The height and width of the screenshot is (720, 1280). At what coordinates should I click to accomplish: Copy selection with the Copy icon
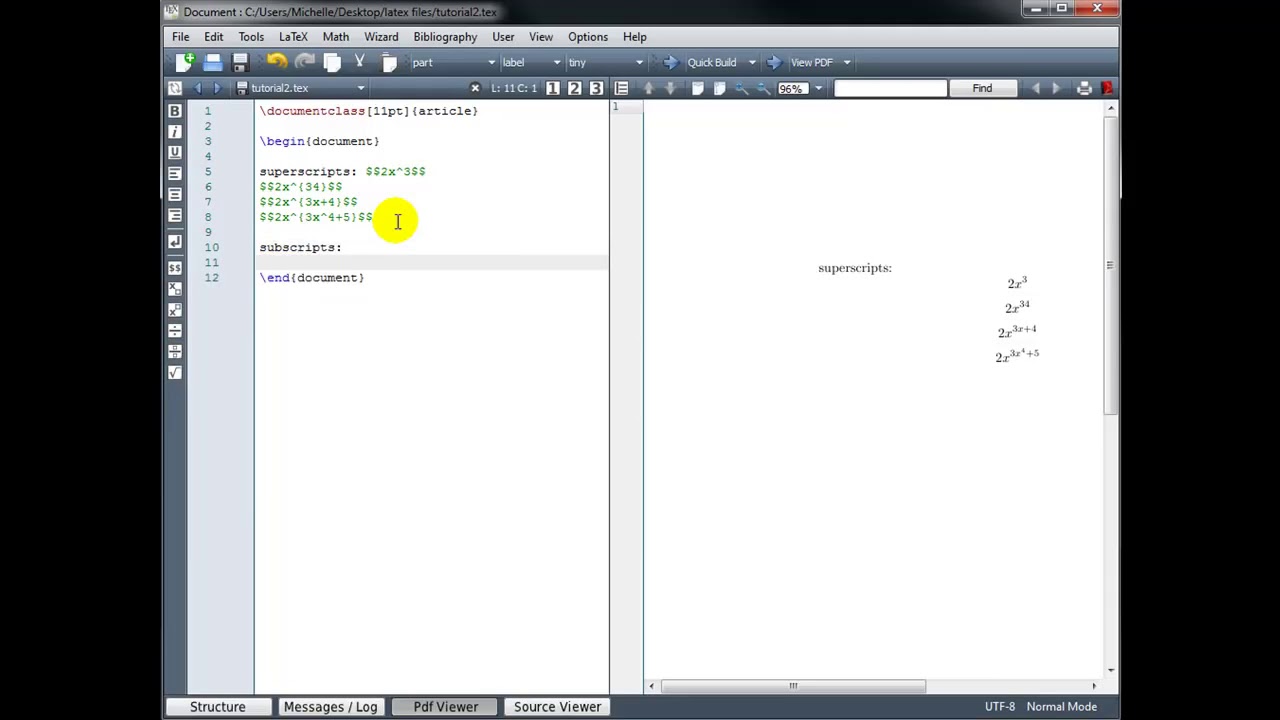[332, 62]
